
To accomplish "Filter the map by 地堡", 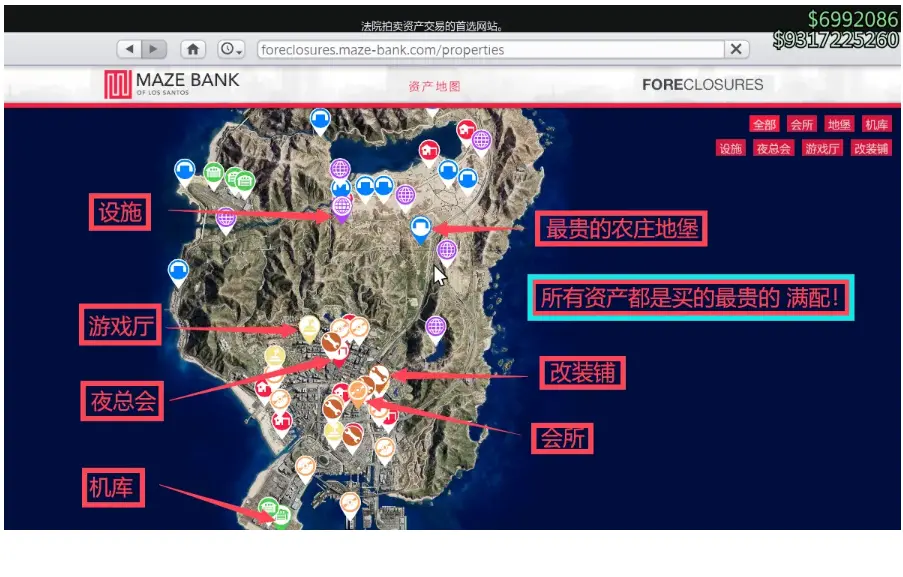I will [x=838, y=124].
